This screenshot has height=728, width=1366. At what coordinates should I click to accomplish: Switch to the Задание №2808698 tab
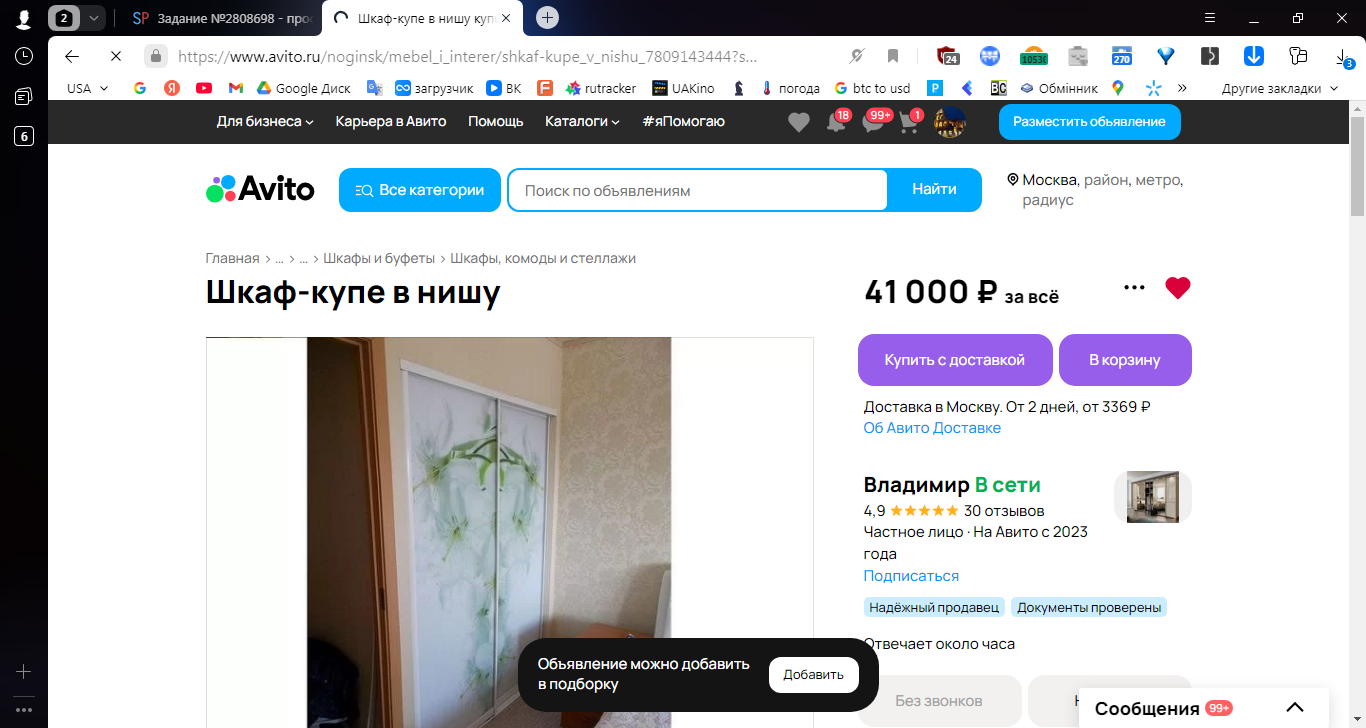click(x=221, y=18)
